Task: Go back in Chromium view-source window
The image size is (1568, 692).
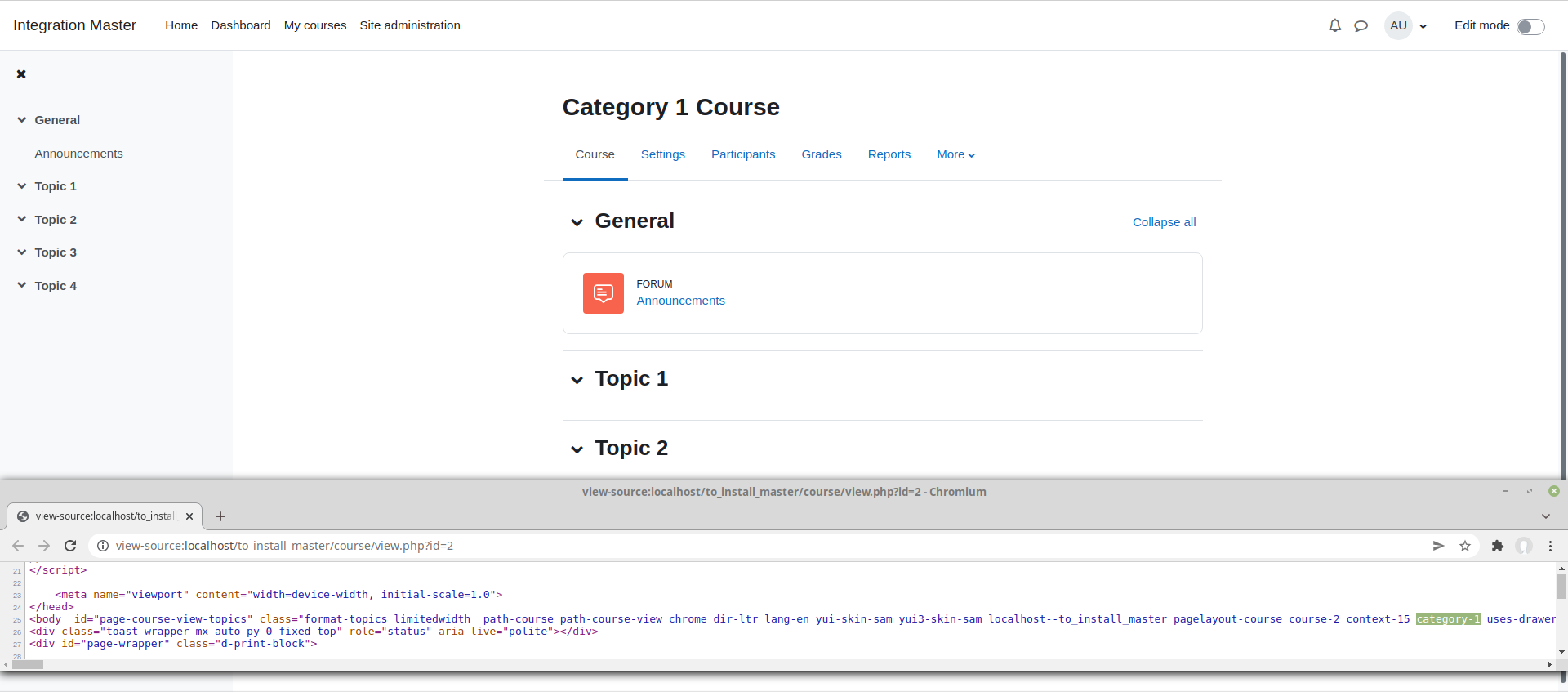Action: click(x=18, y=546)
